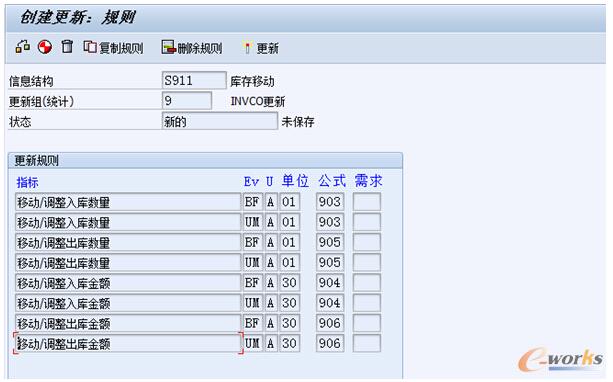Select the last 移动/调整出库金额 indicator field
Image resolution: width=613 pixels, height=382 pixels.
pyautogui.click(x=128, y=344)
